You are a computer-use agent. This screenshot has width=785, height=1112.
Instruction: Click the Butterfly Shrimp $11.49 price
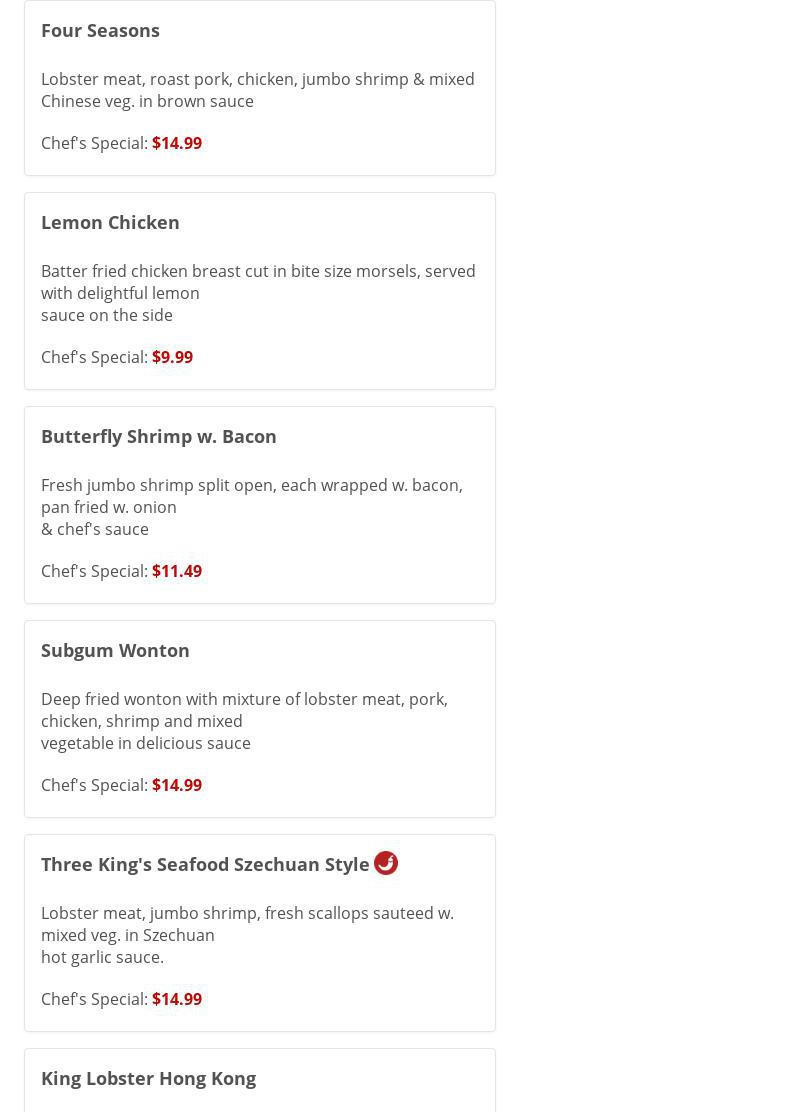[x=177, y=571]
